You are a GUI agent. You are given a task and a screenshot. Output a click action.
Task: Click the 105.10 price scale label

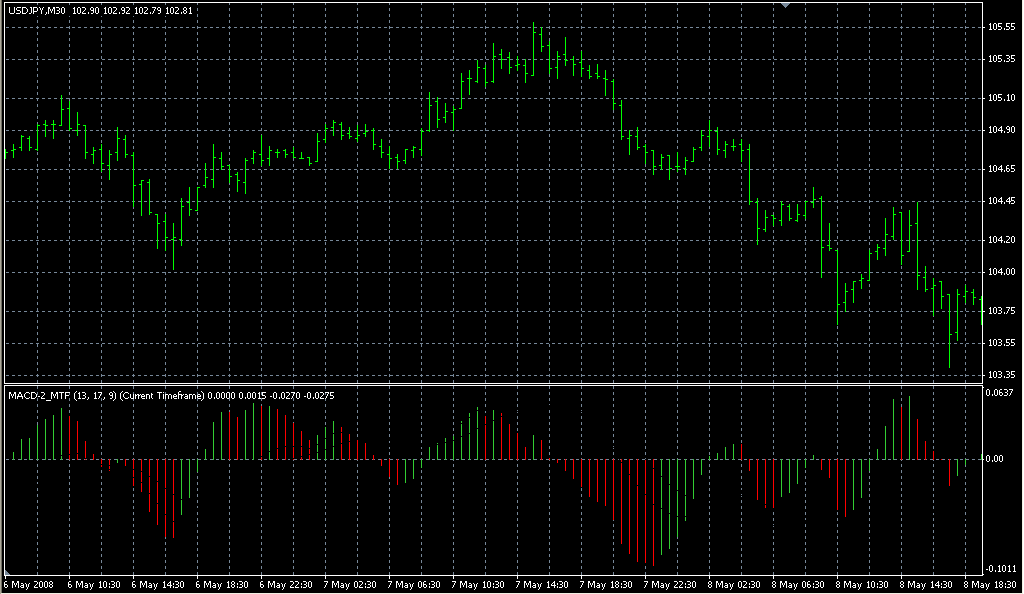pos(1002,98)
